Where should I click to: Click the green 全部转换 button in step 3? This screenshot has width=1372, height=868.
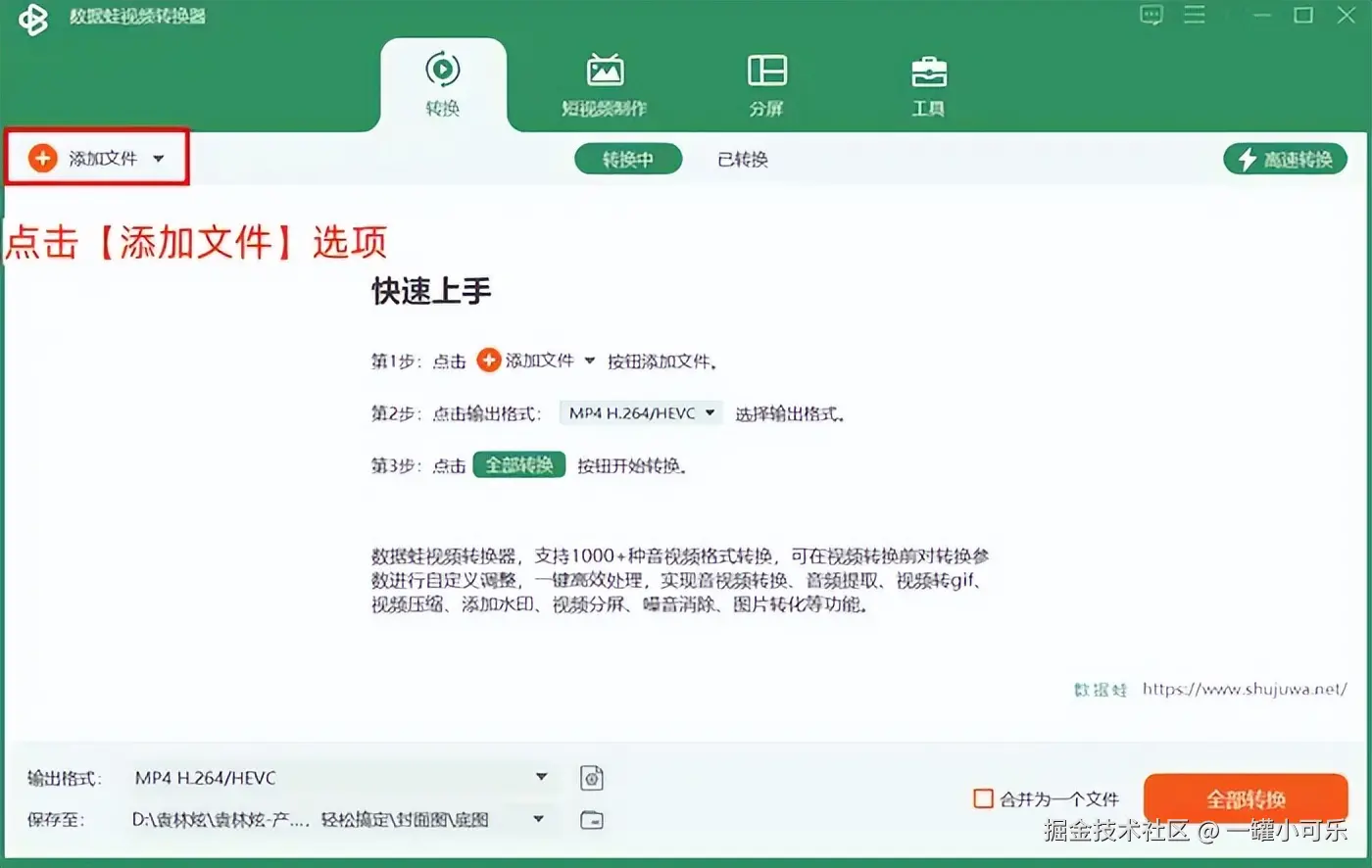[519, 464]
